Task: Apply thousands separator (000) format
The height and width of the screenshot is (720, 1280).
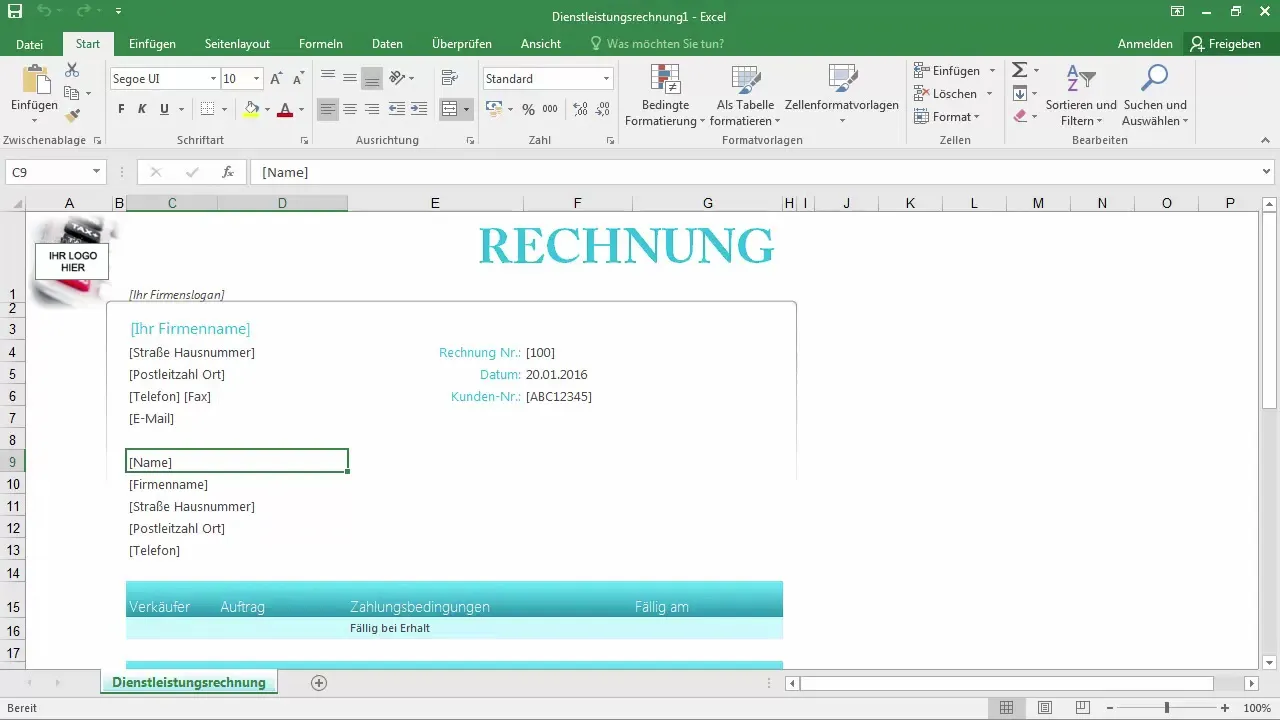Action: coord(550,109)
